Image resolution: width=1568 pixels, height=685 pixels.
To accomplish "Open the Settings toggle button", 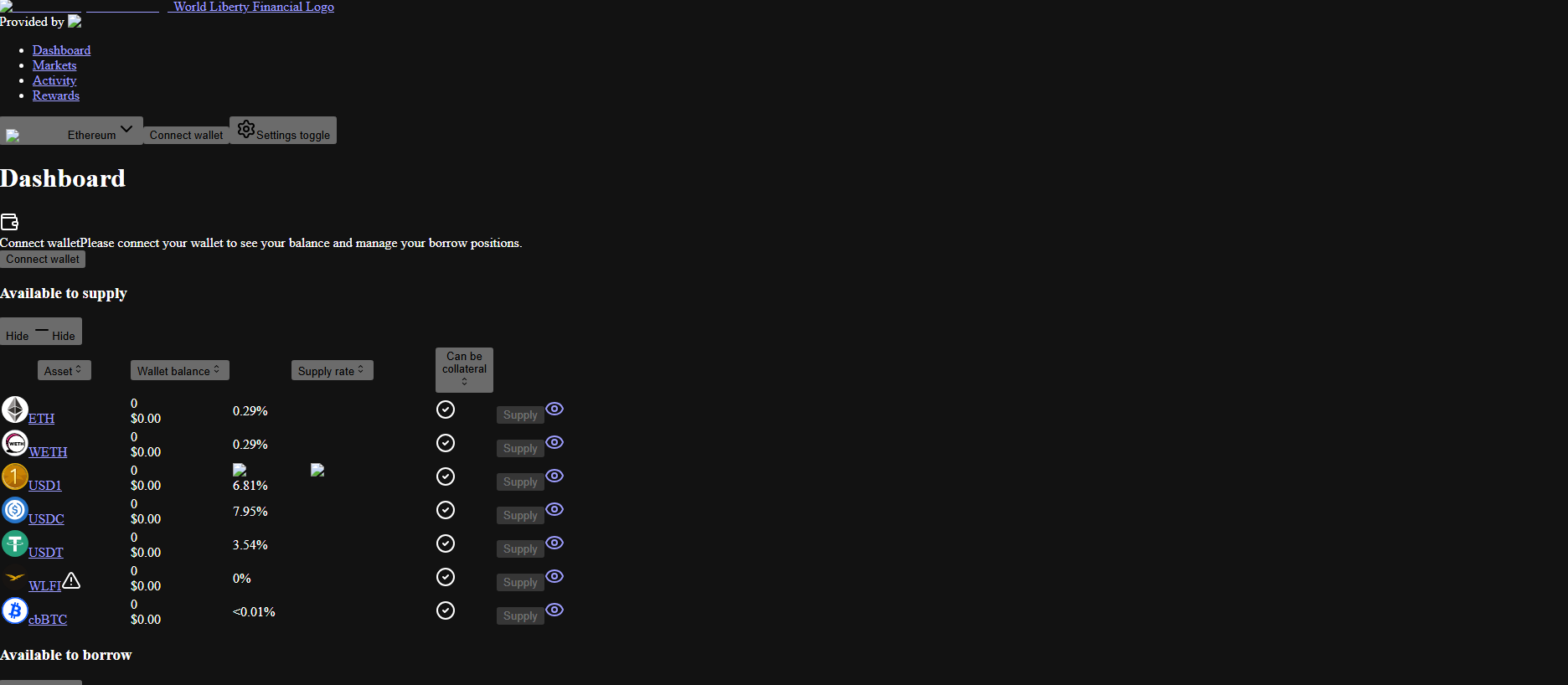I will (x=283, y=131).
